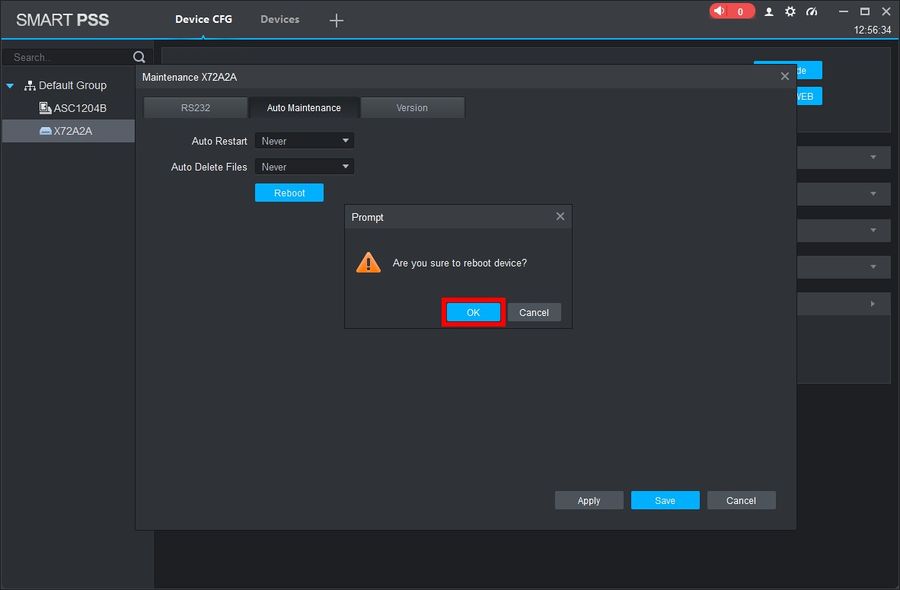
Task: Maximize the SMART PSS window
Action: [x=864, y=11]
